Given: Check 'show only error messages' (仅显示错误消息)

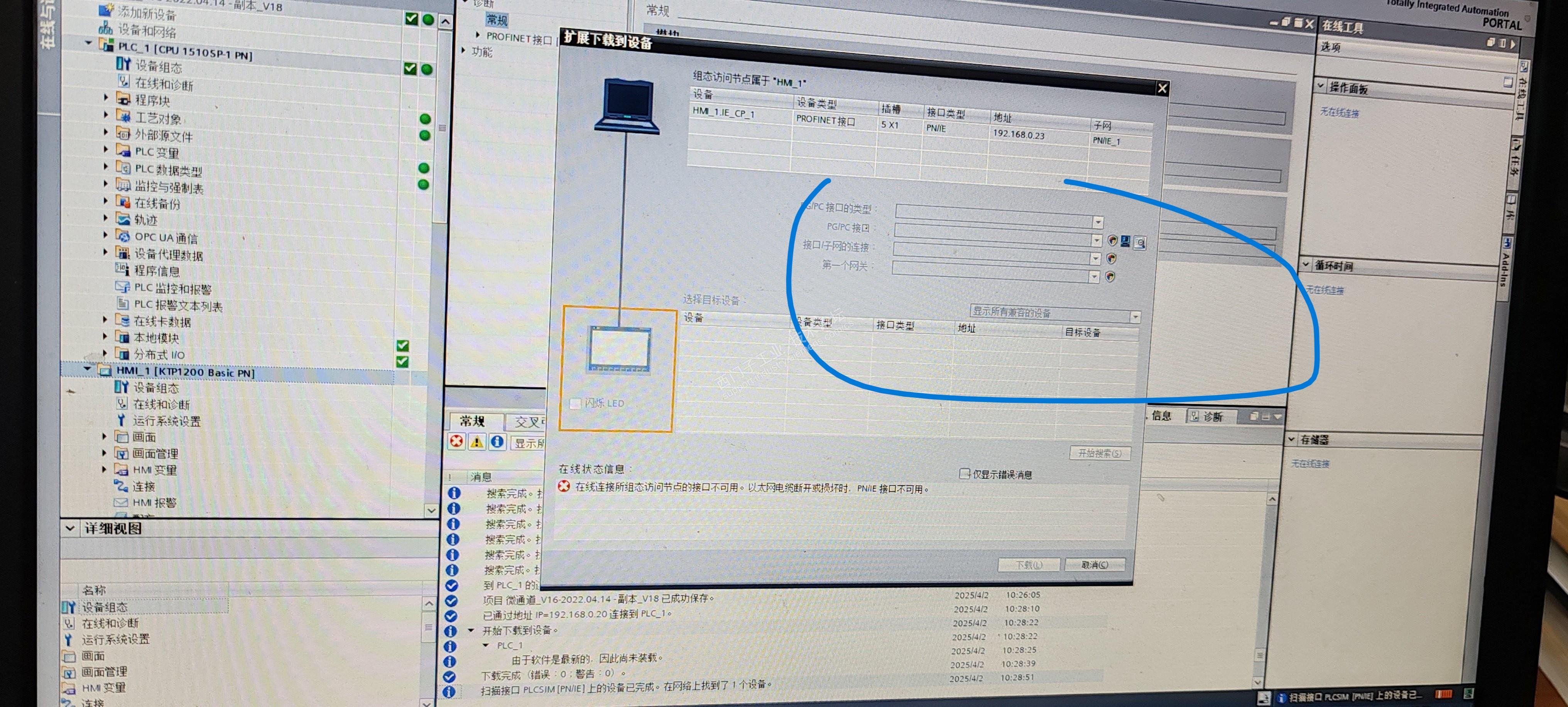Looking at the screenshot, I should [x=964, y=473].
